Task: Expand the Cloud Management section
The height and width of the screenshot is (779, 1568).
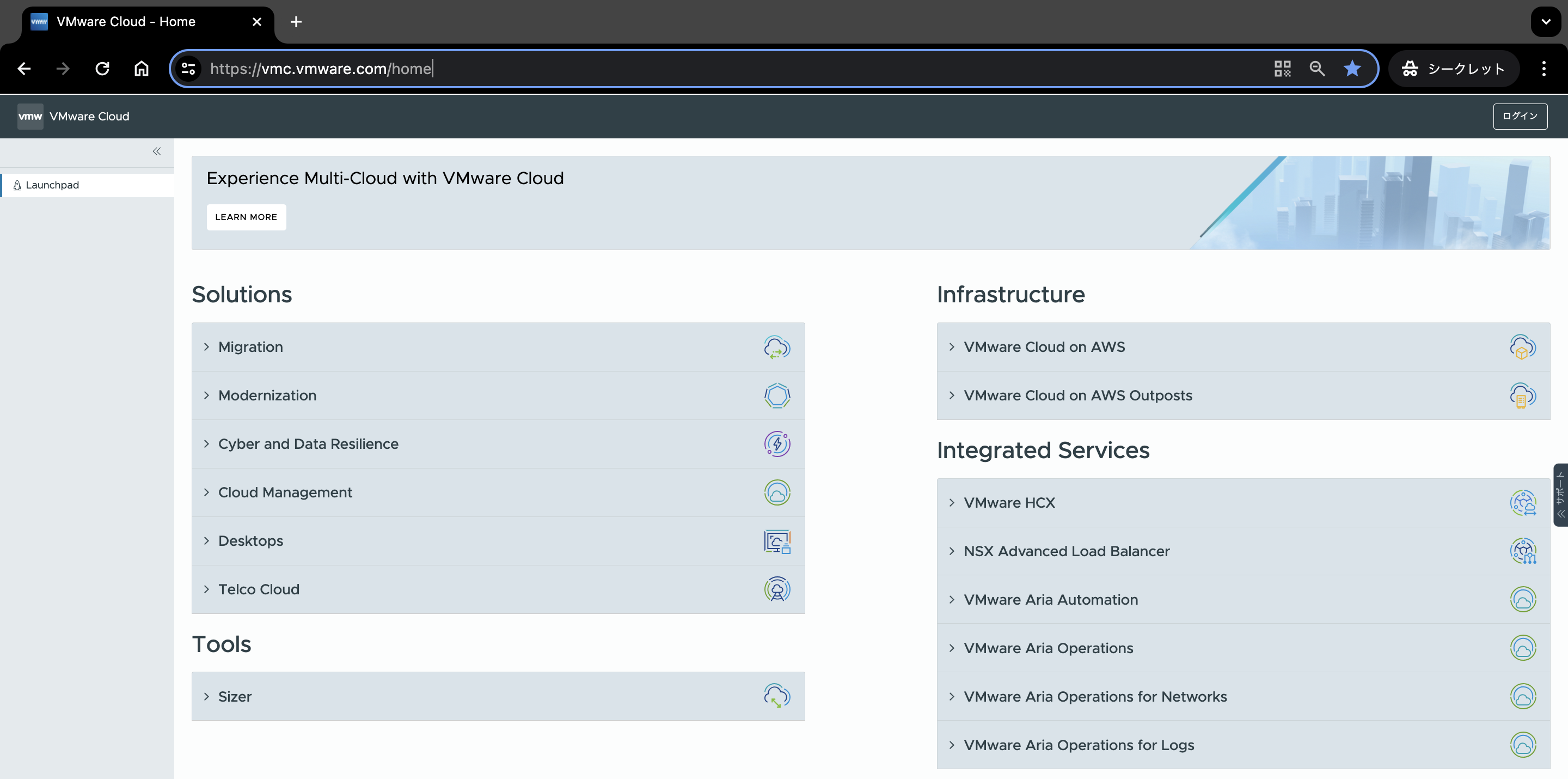Action: (285, 493)
